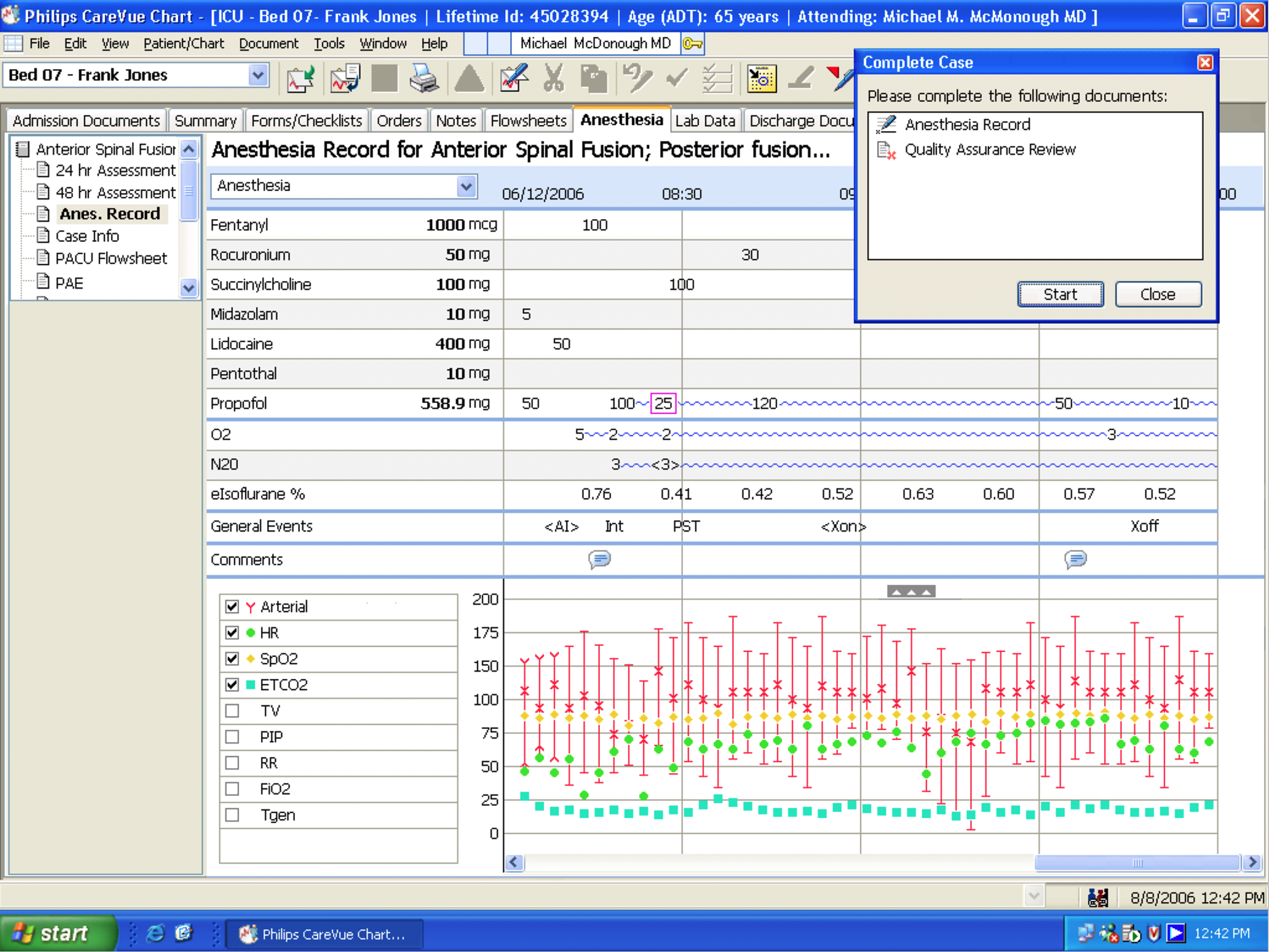Enable the PIP trend checkbox
1269x952 pixels.
[x=232, y=737]
